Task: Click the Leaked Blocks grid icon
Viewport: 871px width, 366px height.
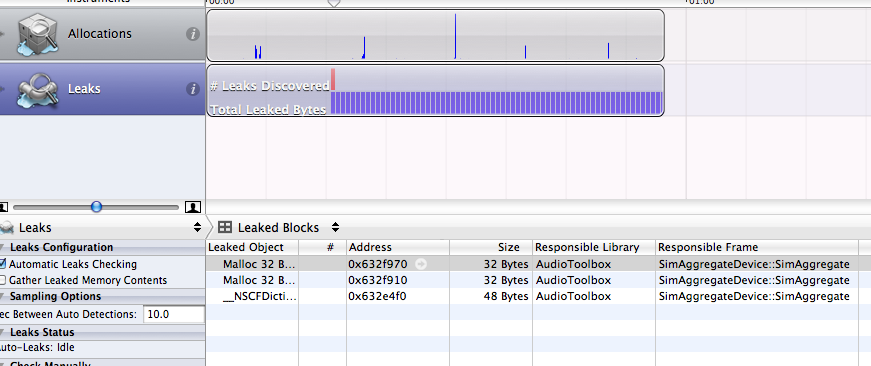Action: point(224,227)
